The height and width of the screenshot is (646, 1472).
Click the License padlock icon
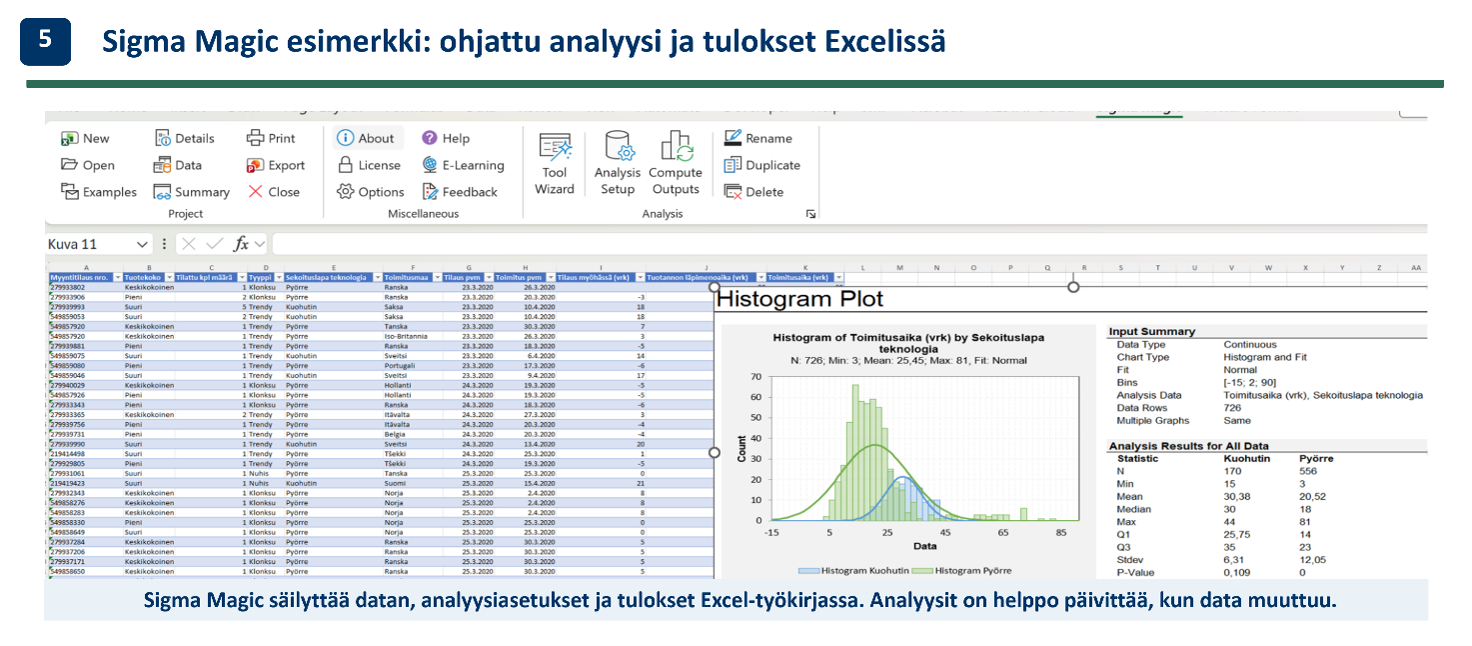[x=345, y=165]
